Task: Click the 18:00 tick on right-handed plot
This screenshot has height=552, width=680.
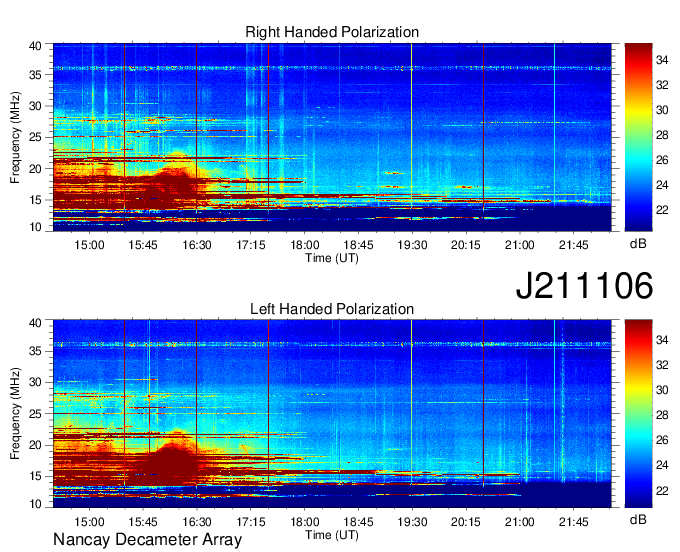Action: (304, 245)
